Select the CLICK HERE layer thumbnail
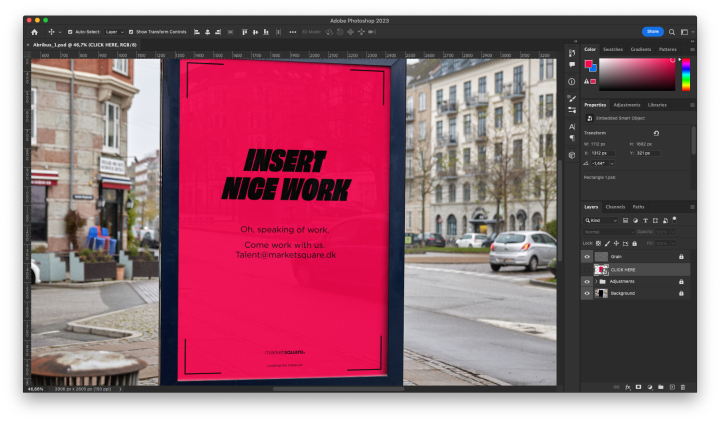The width and height of the screenshot is (720, 423). (x=601, y=270)
